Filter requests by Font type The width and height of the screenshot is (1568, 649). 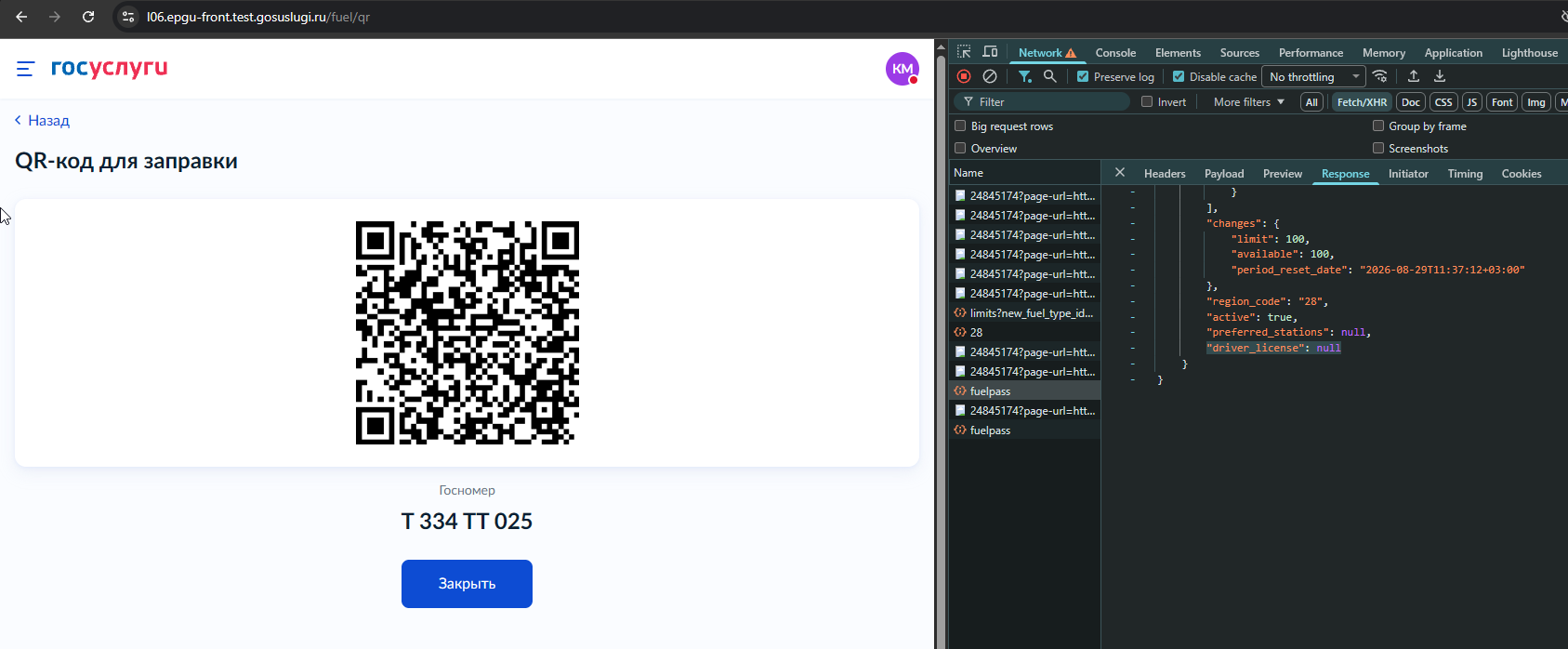tap(1502, 102)
